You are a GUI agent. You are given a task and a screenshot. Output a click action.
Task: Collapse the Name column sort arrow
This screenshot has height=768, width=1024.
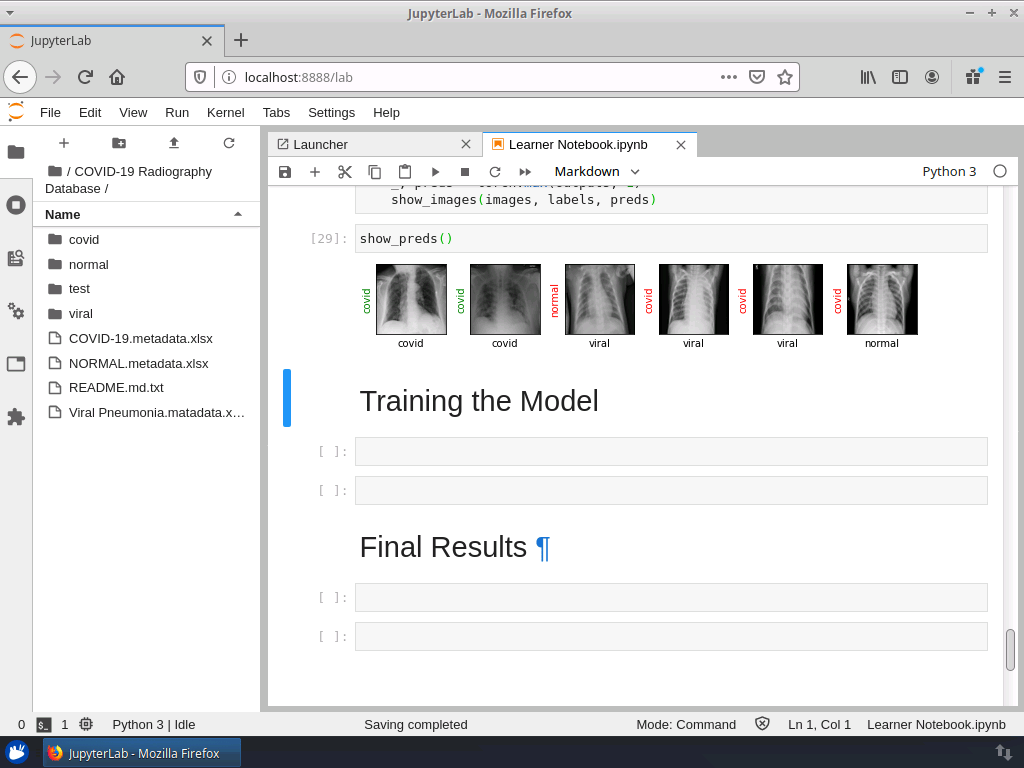[238, 214]
